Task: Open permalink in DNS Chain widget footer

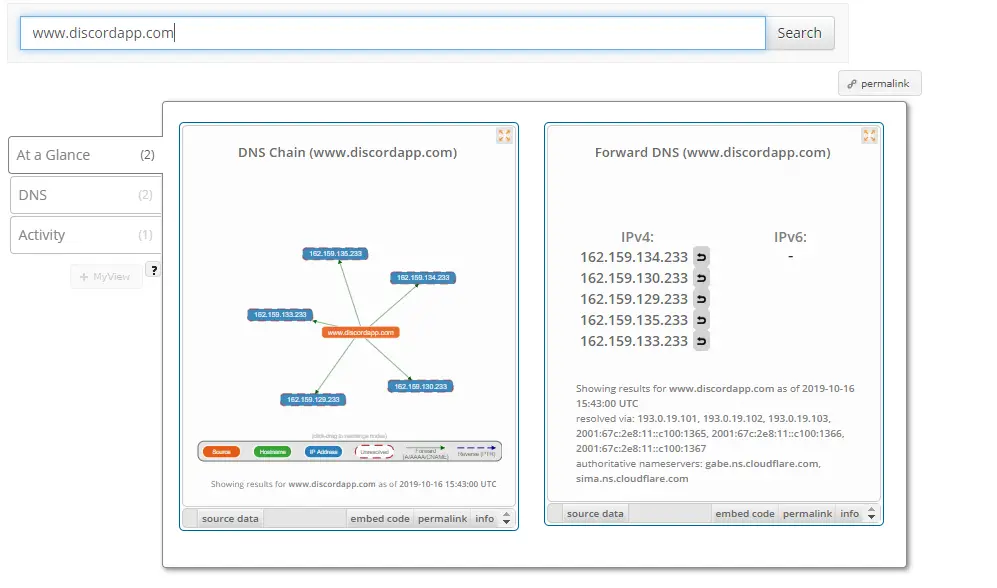Action: pyautogui.click(x=443, y=519)
